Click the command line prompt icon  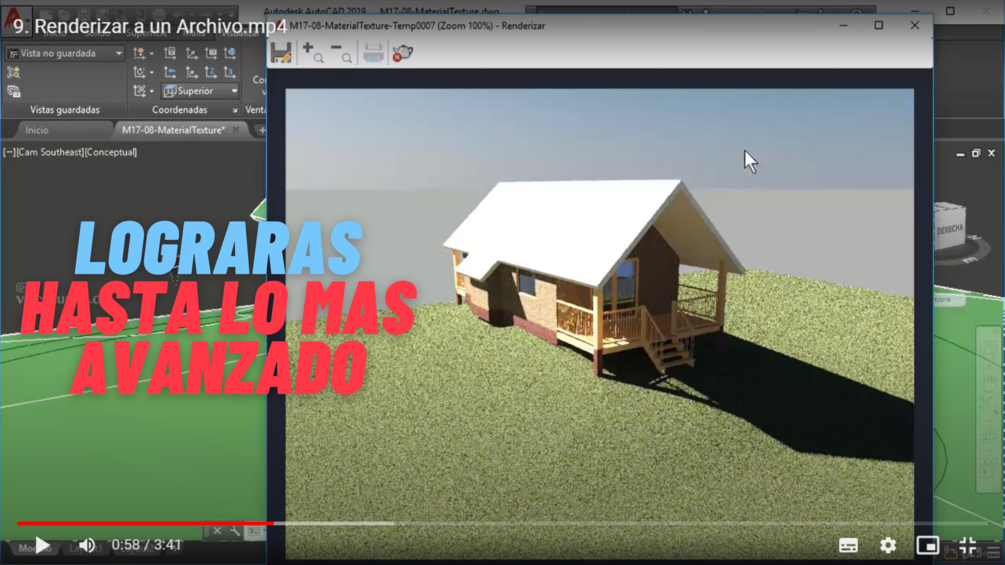click(x=254, y=530)
